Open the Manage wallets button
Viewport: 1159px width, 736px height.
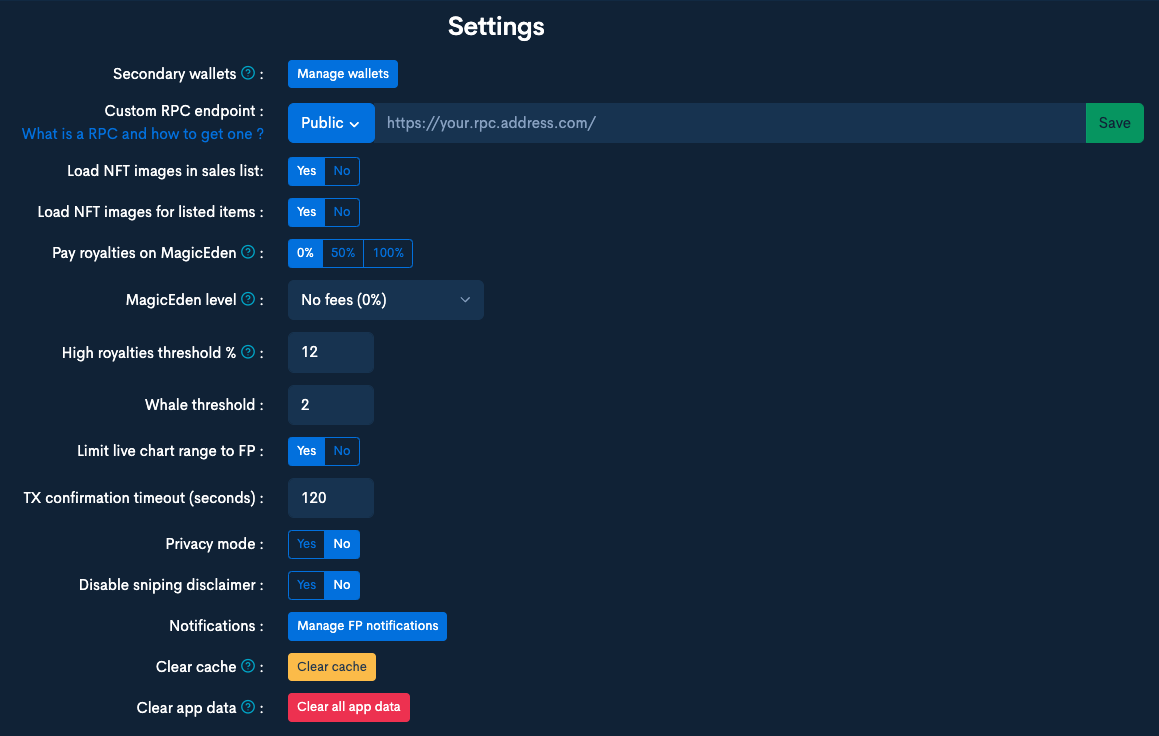click(343, 74)
